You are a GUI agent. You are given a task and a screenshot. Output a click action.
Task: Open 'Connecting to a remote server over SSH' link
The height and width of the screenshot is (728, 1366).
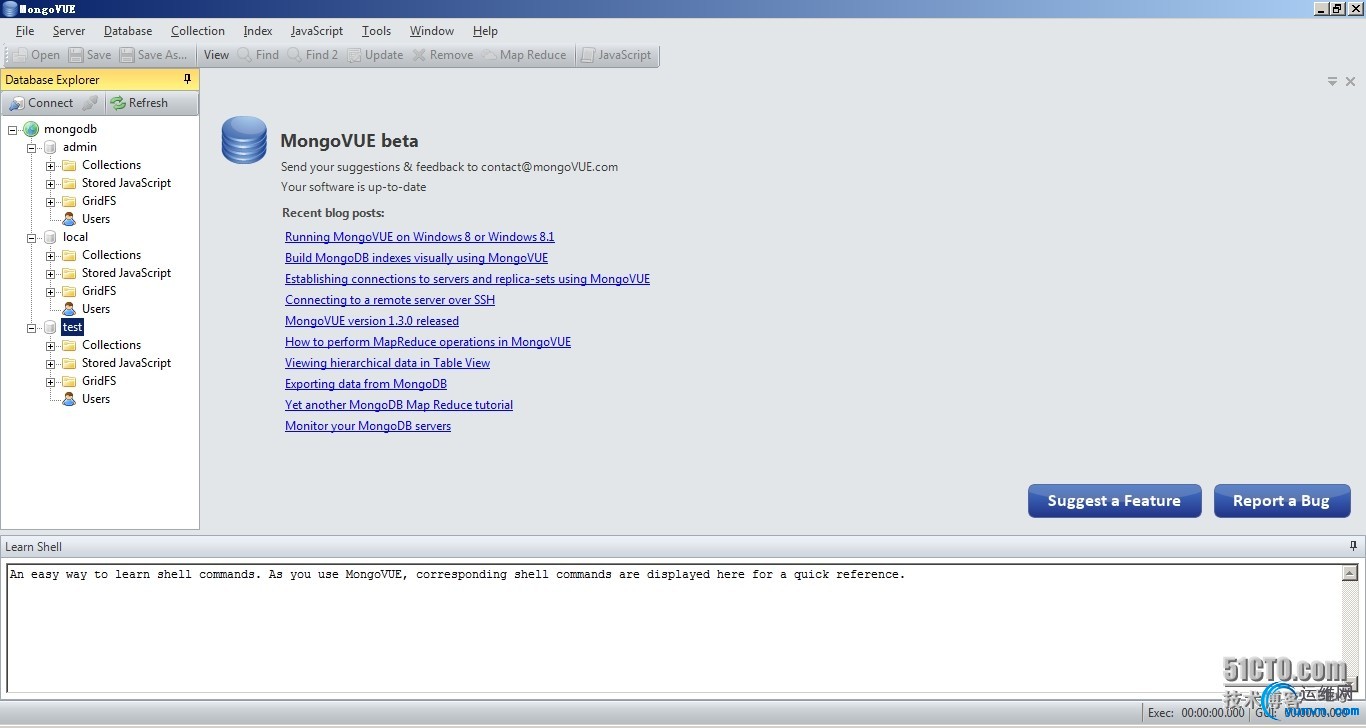pos(390,300)
